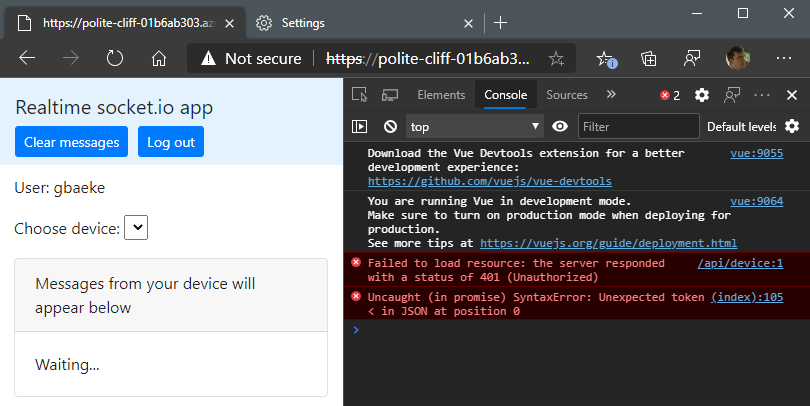The image size is (810, 406).
Task: Open DevTools main settings gear
Action: [x=702, y=95]
